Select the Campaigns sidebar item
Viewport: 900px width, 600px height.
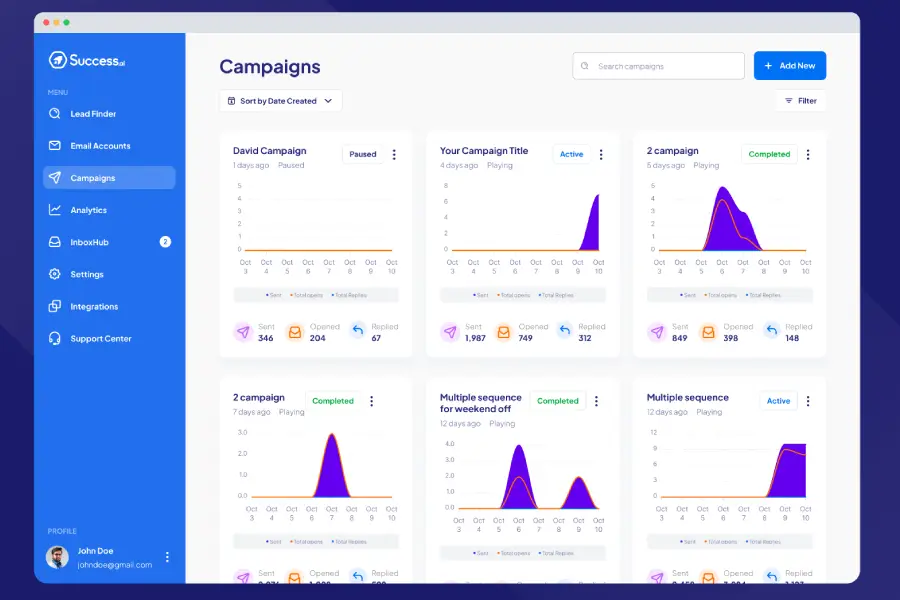pos(109,178)
